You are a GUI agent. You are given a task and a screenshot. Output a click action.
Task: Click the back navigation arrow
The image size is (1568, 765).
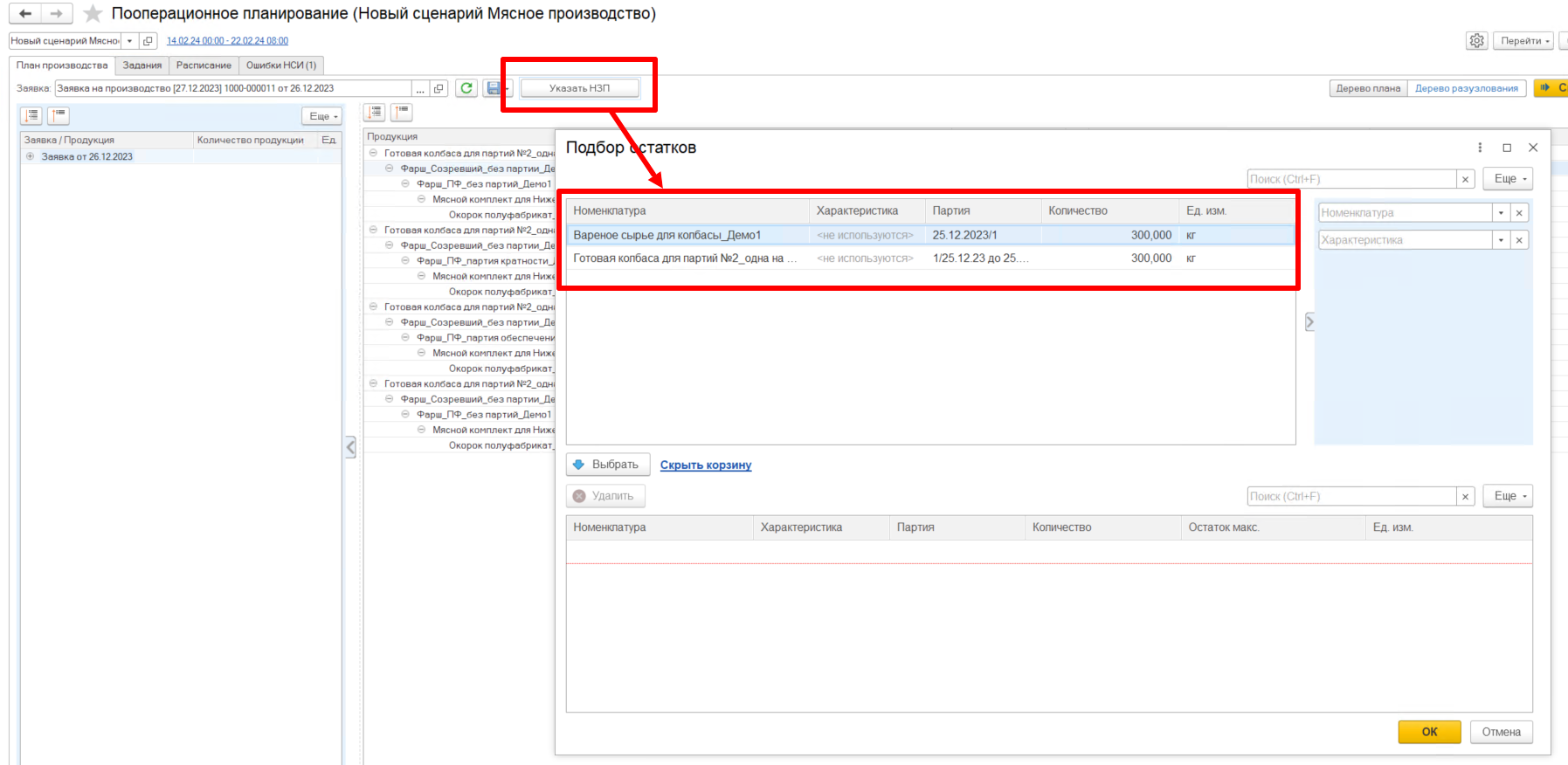pos(25,14)
